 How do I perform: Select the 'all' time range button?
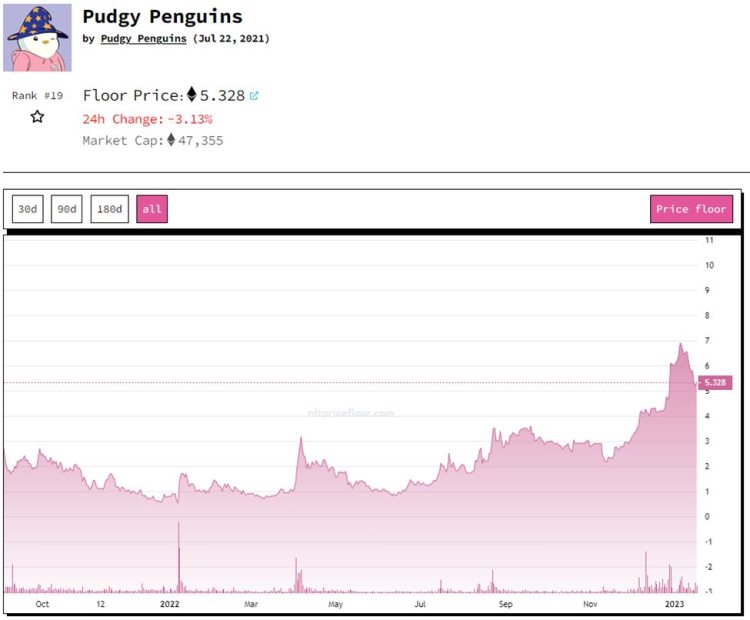pos(152,209)
